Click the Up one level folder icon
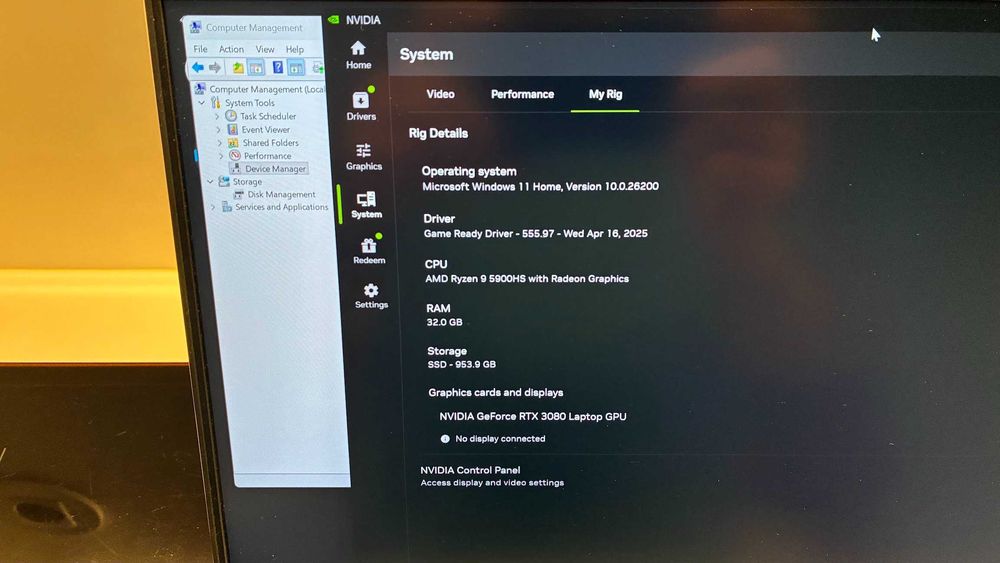1000x563 pixels. point(238,68)
